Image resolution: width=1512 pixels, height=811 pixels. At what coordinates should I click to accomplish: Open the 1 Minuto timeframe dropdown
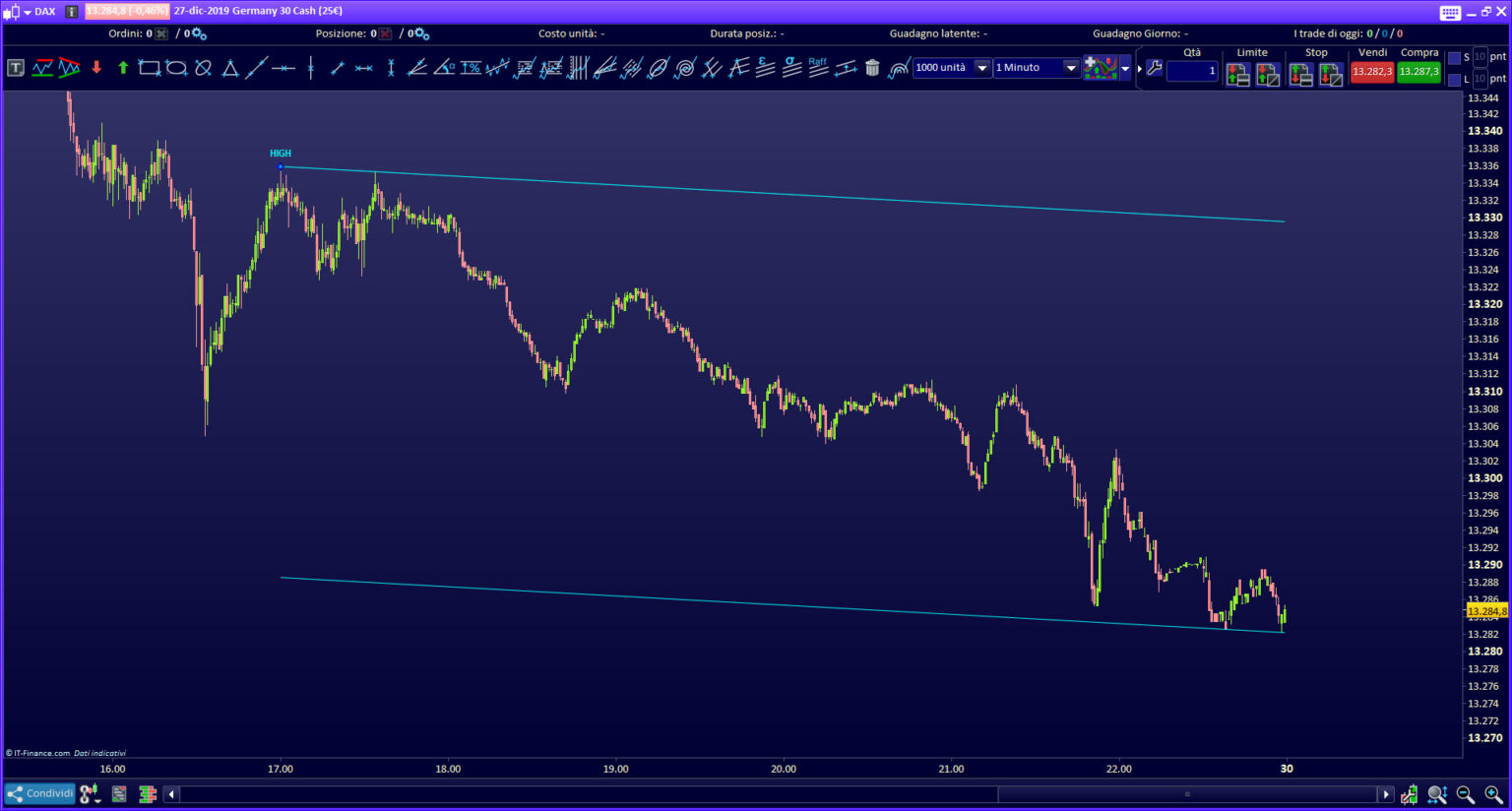1071,68
